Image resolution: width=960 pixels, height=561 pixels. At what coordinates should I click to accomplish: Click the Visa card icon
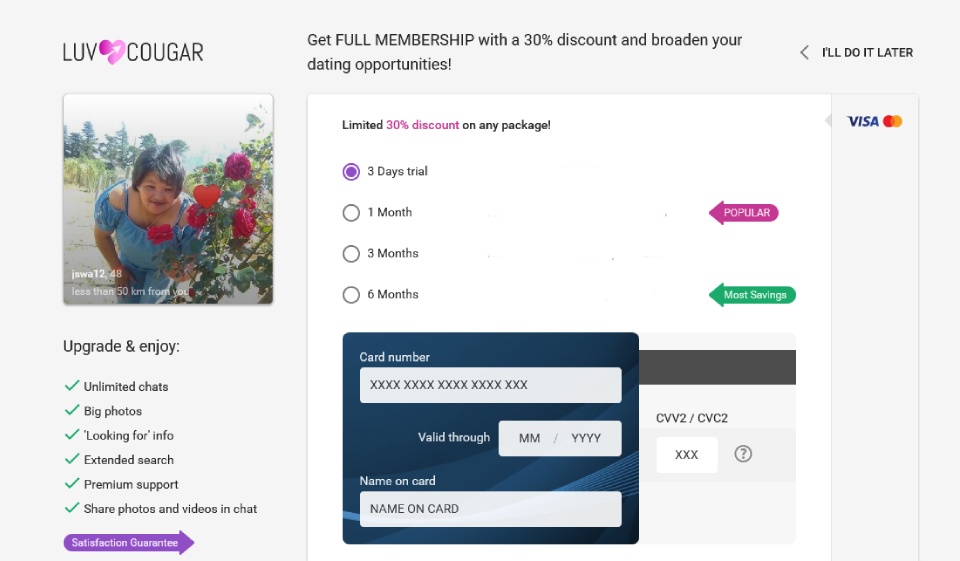click(862, 121)
